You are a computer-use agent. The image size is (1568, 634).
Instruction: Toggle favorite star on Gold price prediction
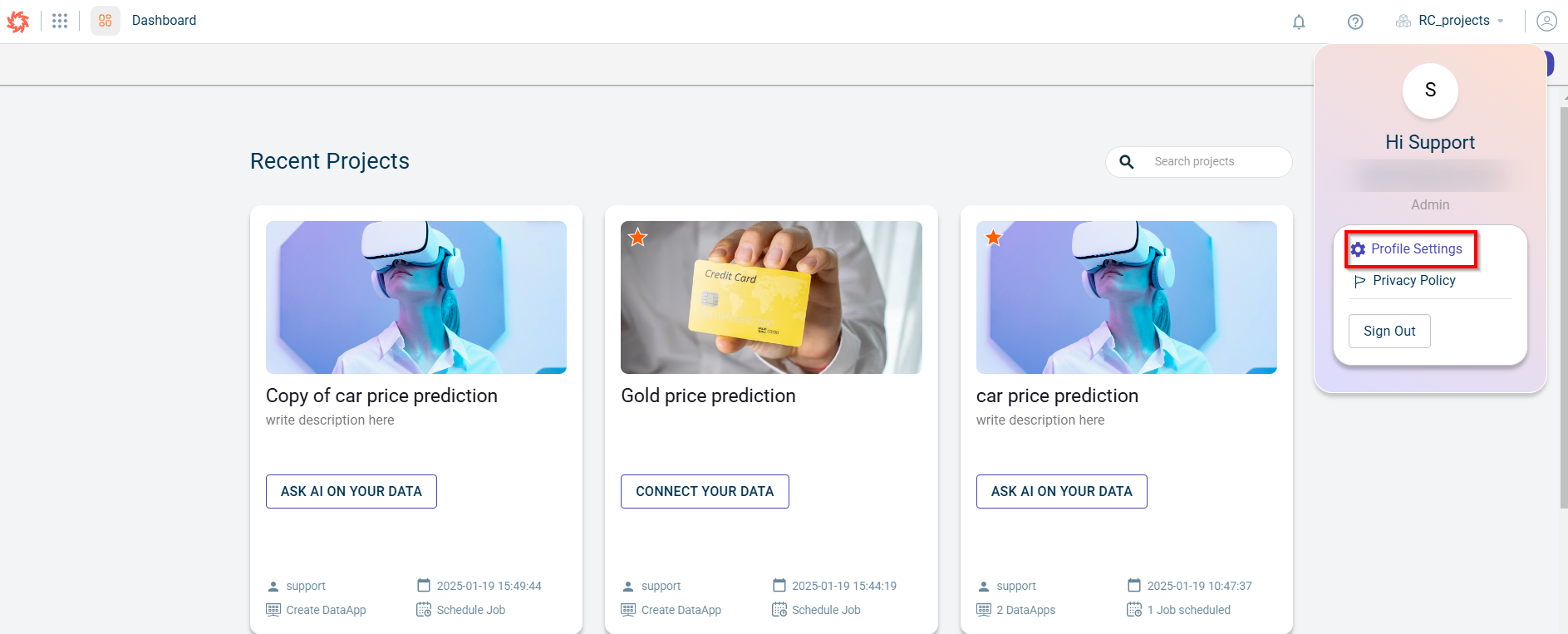point(638,238)
